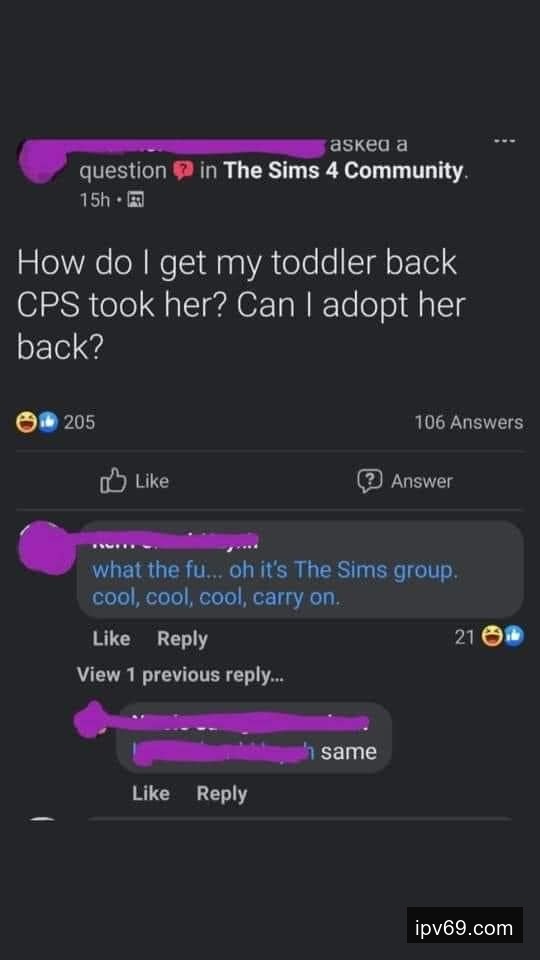Open the post's laughing reaction emoji
The height and width of the screenshot is (960, 540).
tap(26, 422)
